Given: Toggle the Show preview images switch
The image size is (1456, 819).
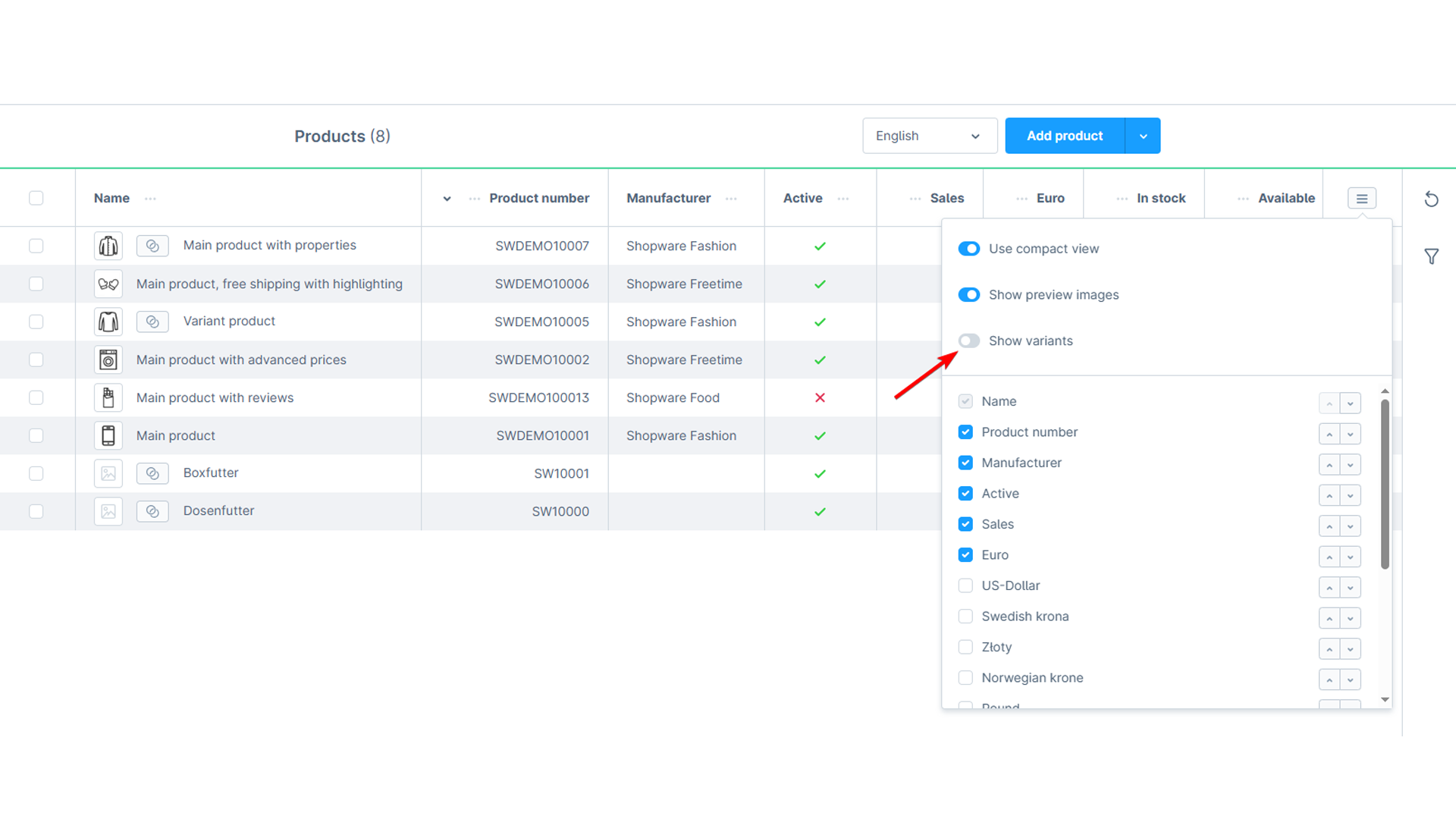Looking at the screenshot, I should click(968, 294).
